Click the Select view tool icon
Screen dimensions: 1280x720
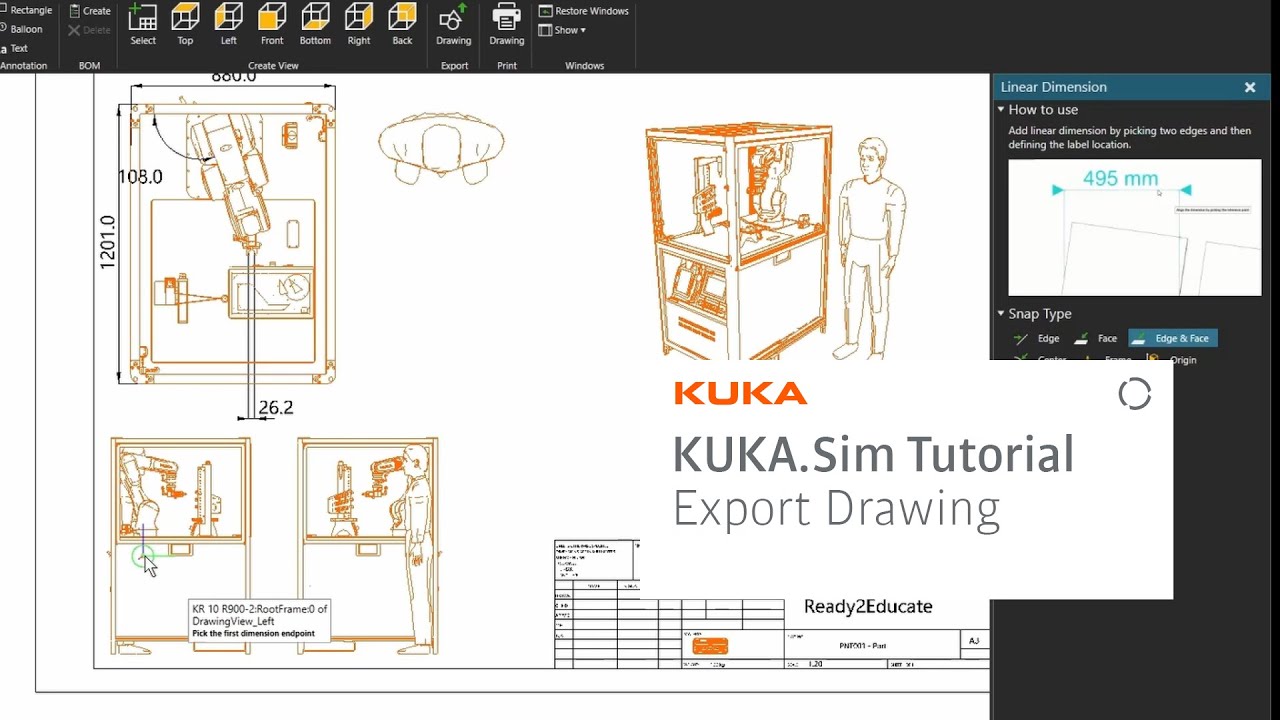tap(143, 25)
